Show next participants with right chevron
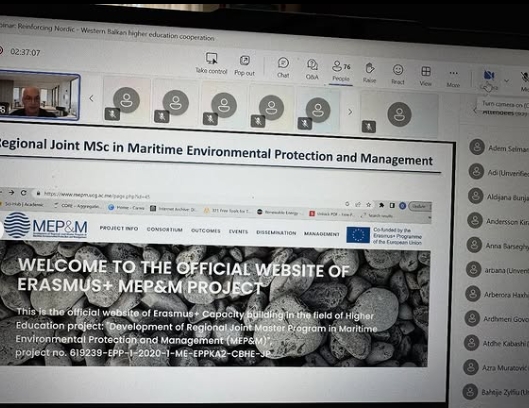Image resolution: width=529 pixels, height=408 pixels. 350,111
